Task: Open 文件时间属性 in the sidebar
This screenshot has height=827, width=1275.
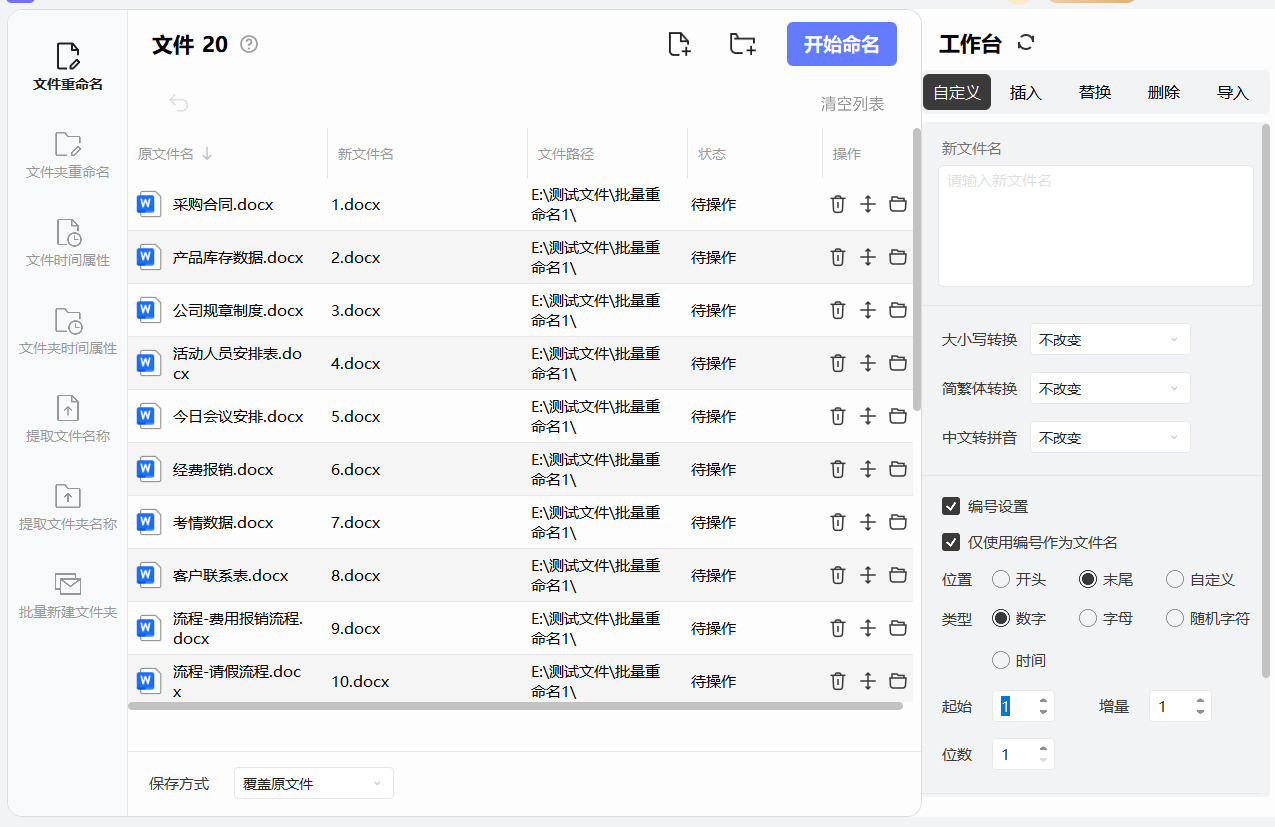Action: click(68, 243)
